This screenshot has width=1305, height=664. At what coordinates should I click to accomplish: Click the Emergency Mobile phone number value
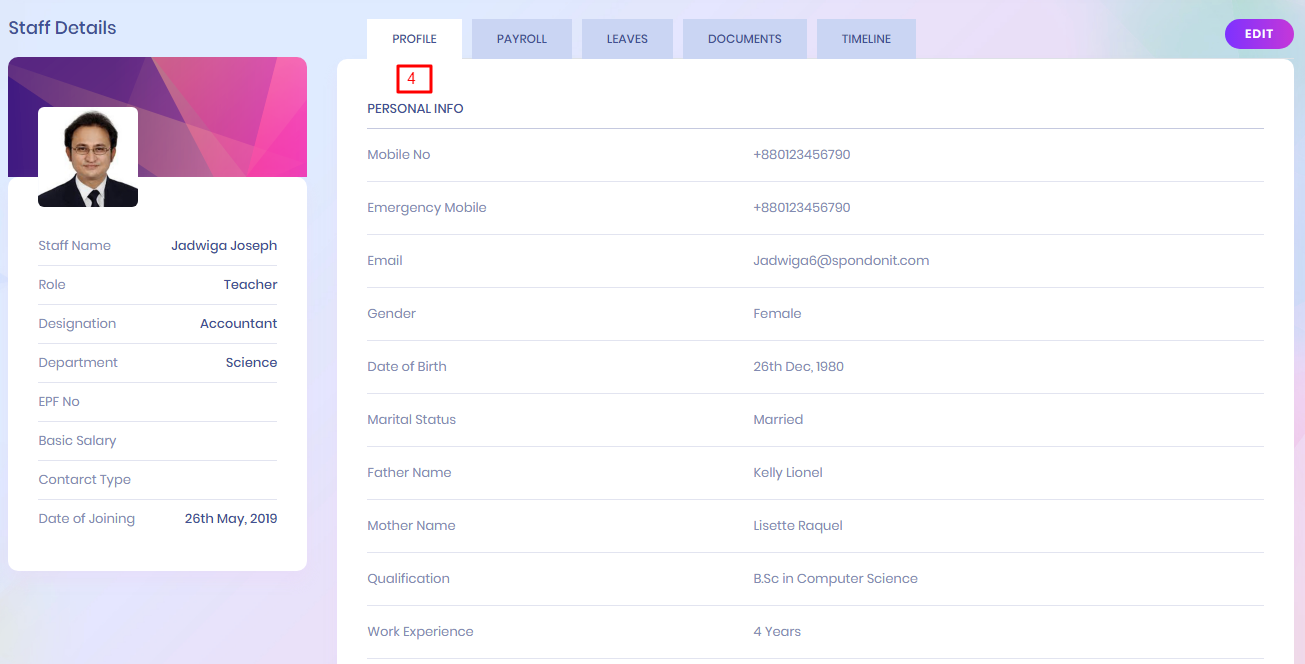(801, 208)
